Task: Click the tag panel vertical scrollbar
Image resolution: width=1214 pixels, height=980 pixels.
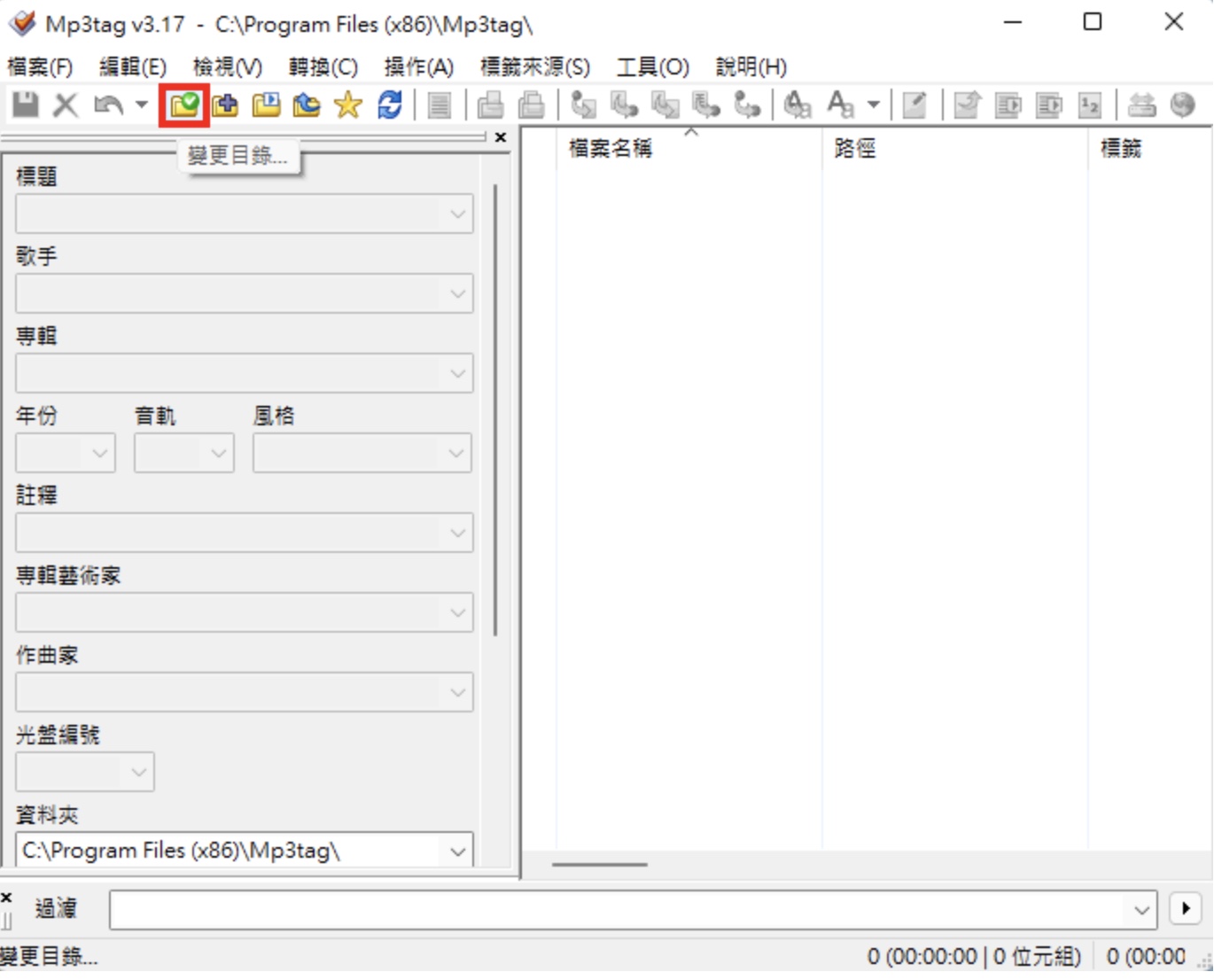Action: [x=495, y=408]
